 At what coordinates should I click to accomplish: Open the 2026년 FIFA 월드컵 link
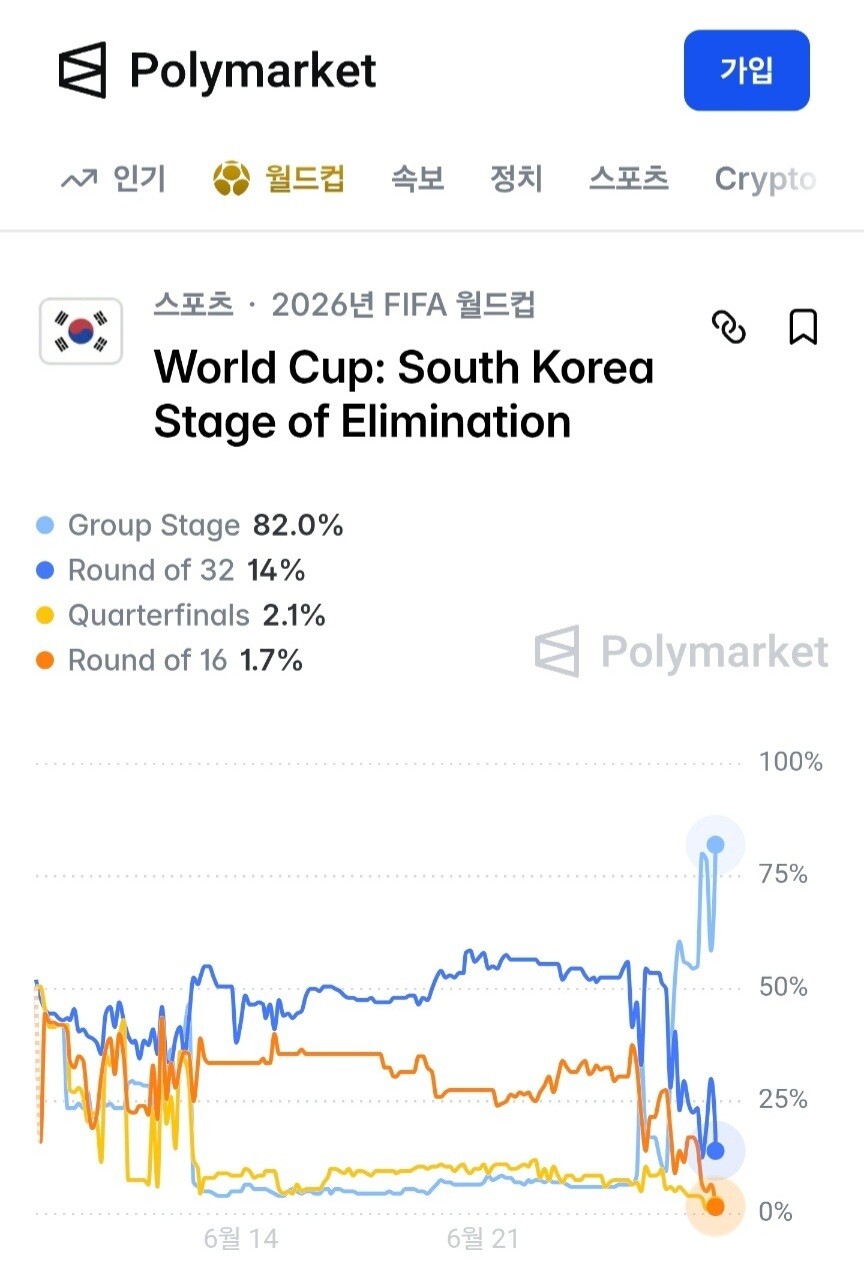[403, 304]
